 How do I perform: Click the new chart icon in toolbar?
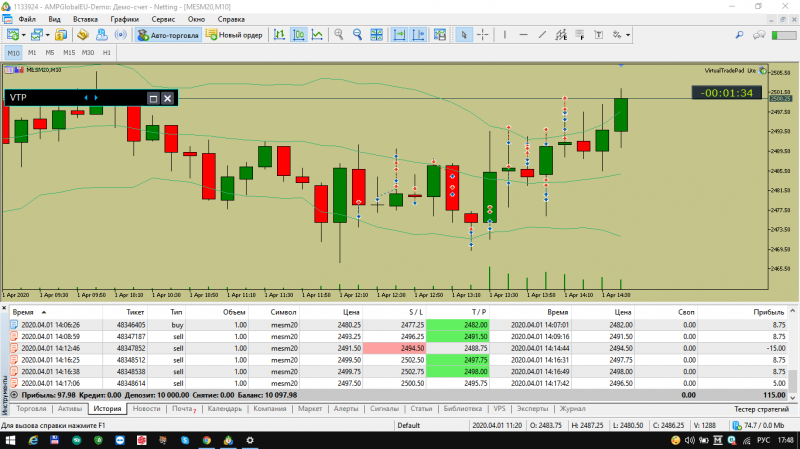(x=13, y=35)
